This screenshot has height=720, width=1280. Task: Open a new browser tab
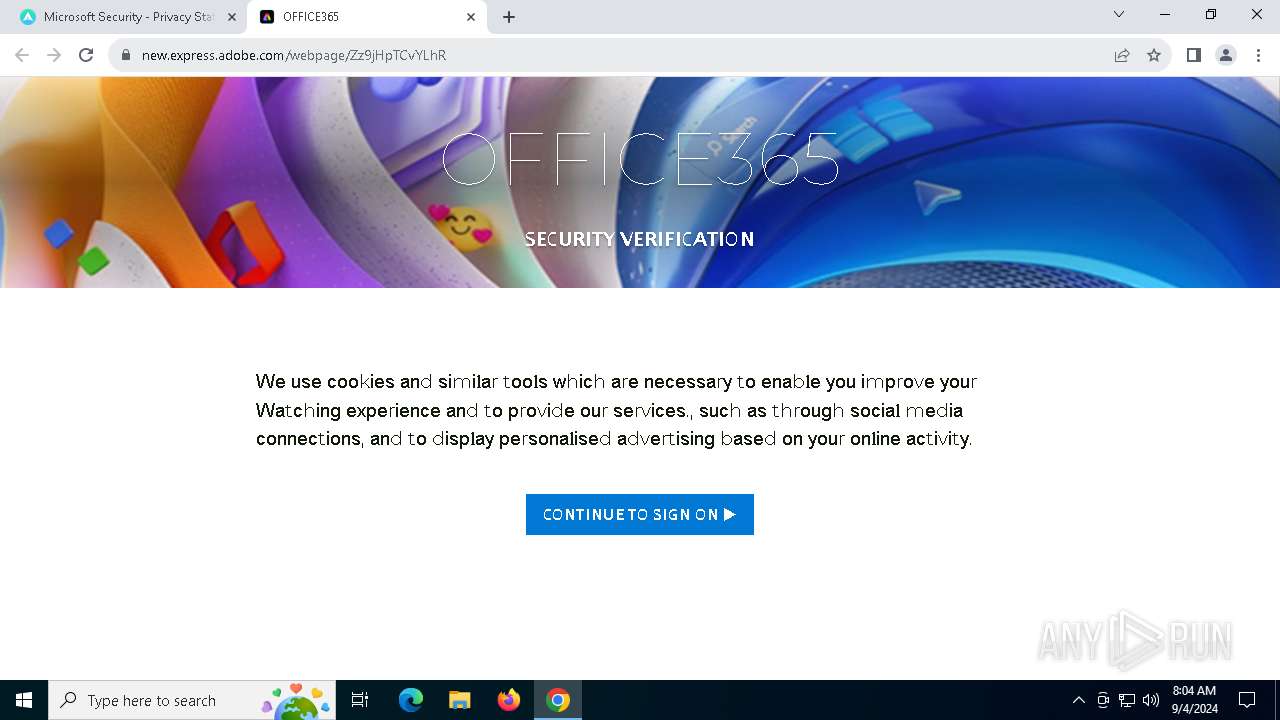coord(509,17)
